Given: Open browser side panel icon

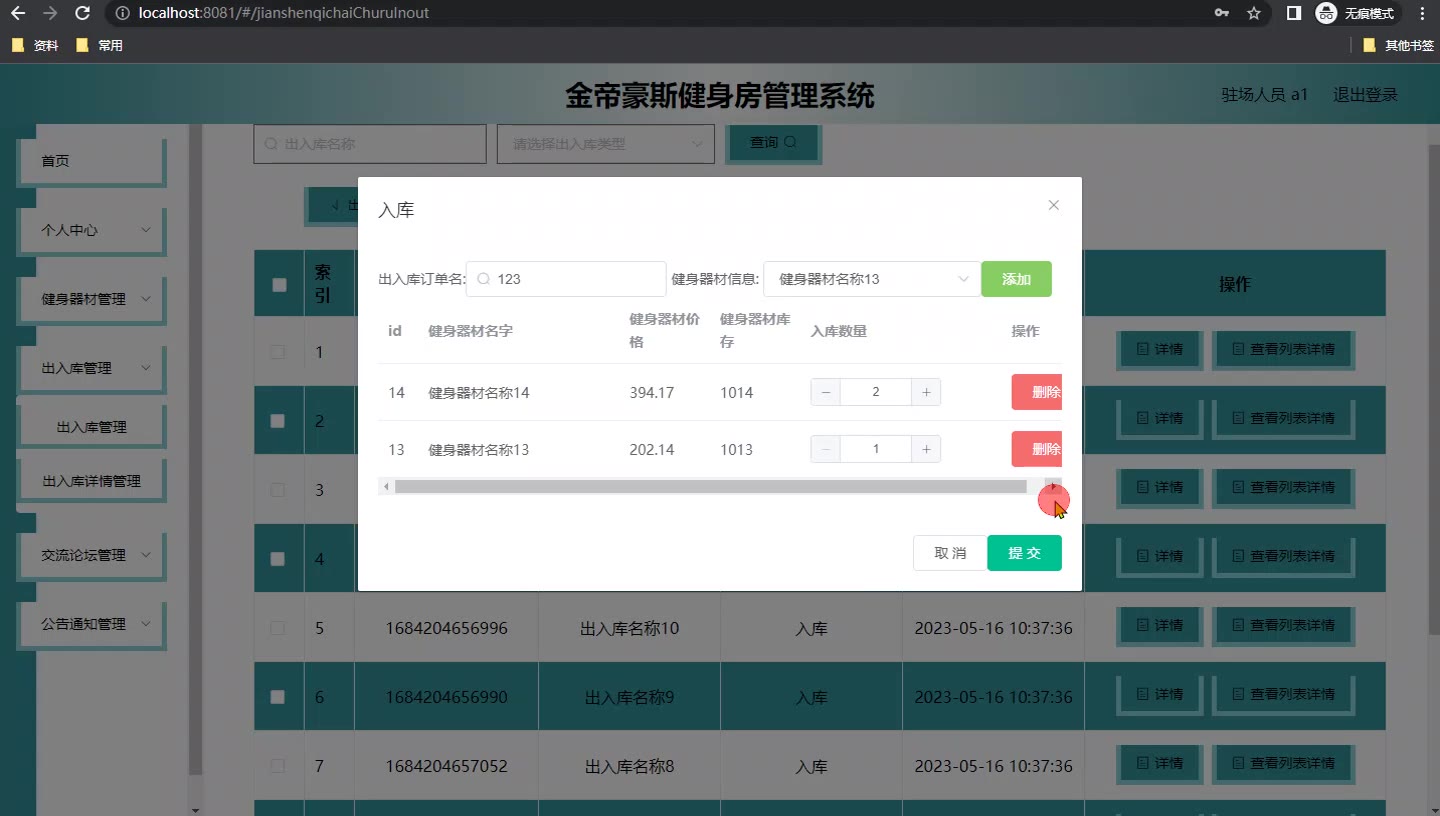Looking at the screenshot, I should (x=1293, y=14).
